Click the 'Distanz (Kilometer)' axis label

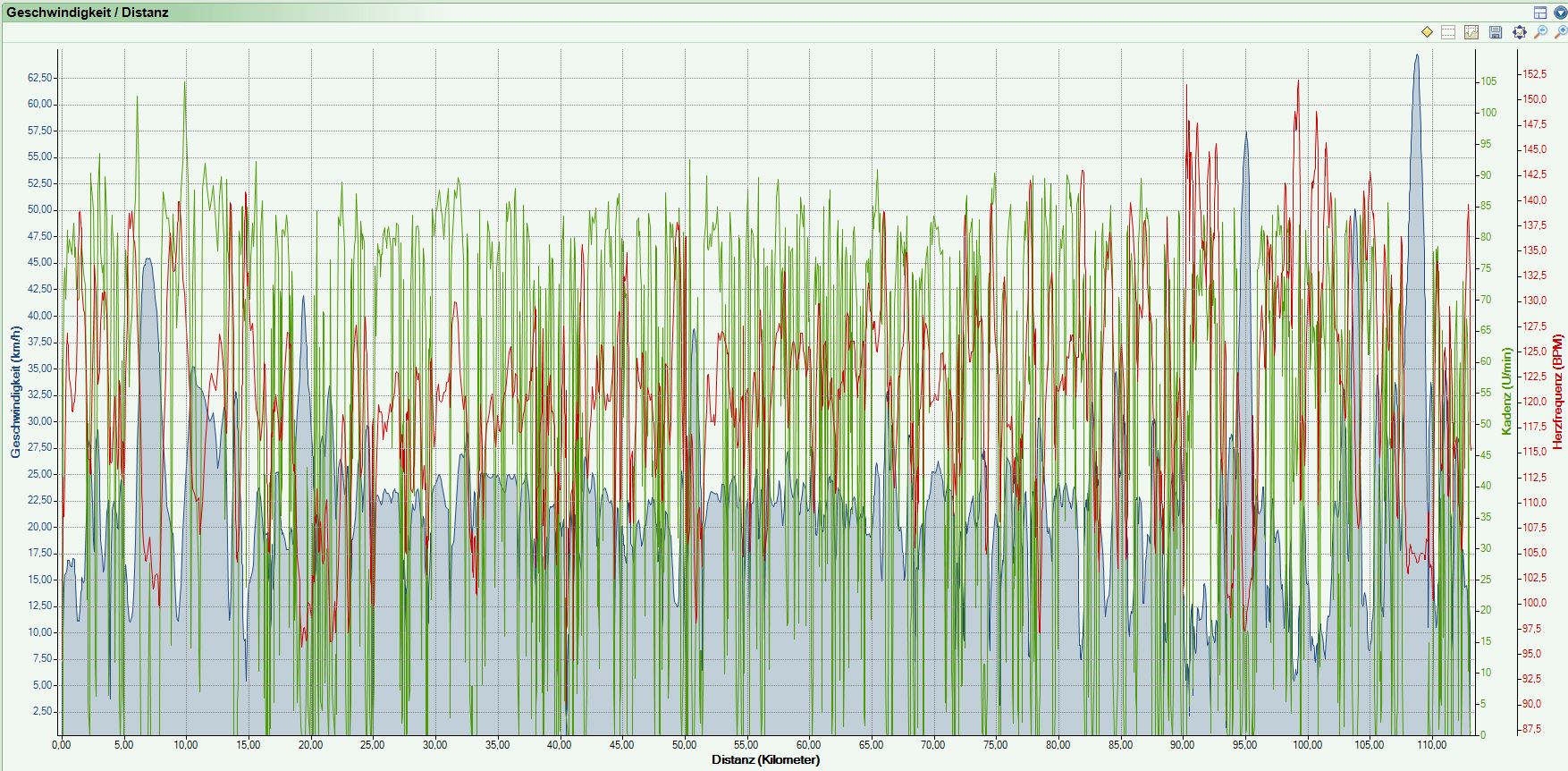coord(765,760)
